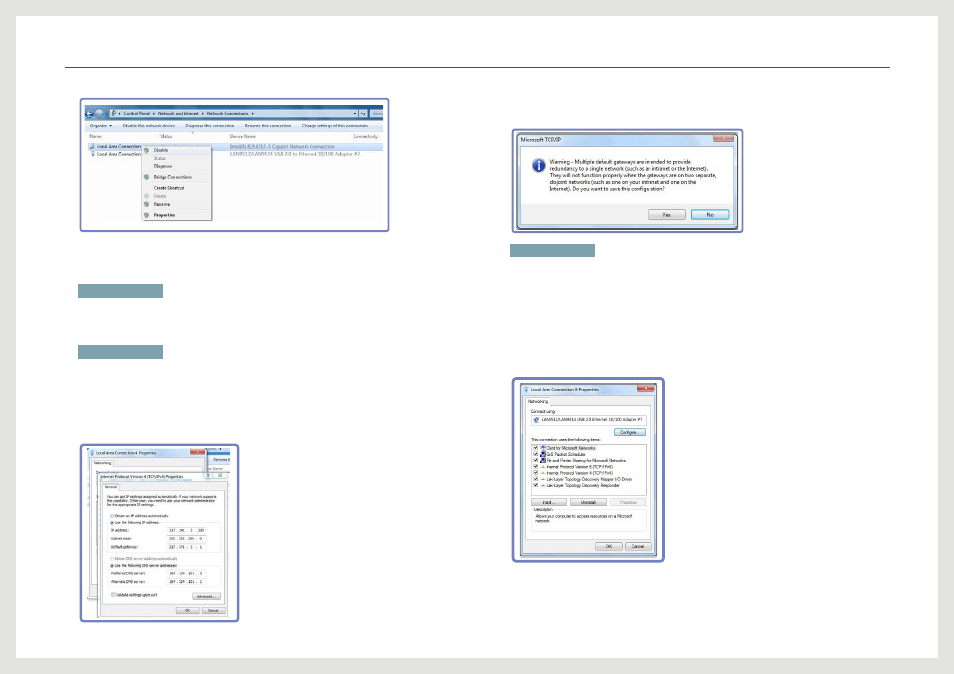The height and width of the screenshot is (674, 954).
Task: Click the Forward arrow in Network Connections window
Action: [x=99, y=113]
